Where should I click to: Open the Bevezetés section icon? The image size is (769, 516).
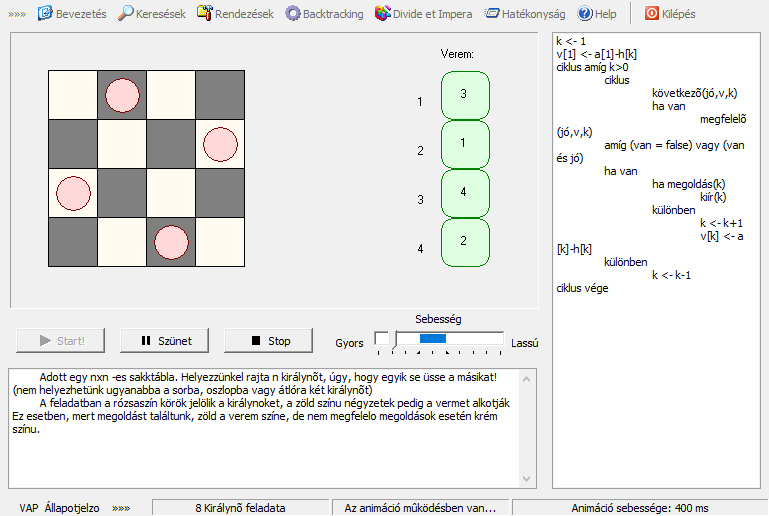point(45,13)
